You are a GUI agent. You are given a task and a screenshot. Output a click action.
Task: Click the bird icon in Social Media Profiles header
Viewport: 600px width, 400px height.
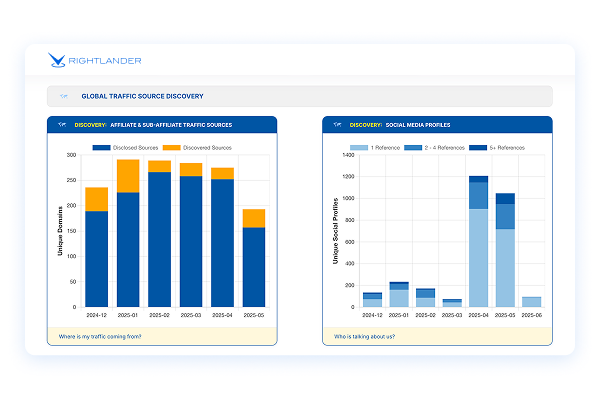click(x=337, y=125)
